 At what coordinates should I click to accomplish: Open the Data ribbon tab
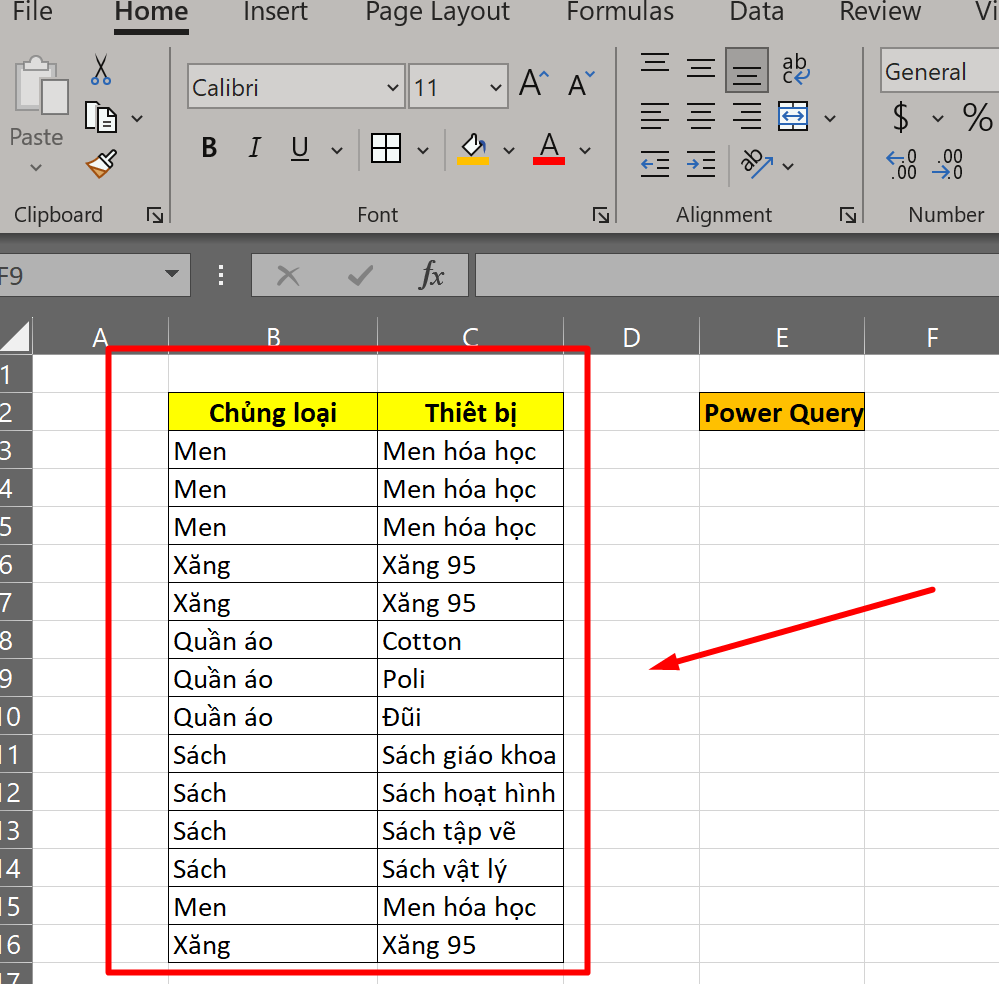756,13
